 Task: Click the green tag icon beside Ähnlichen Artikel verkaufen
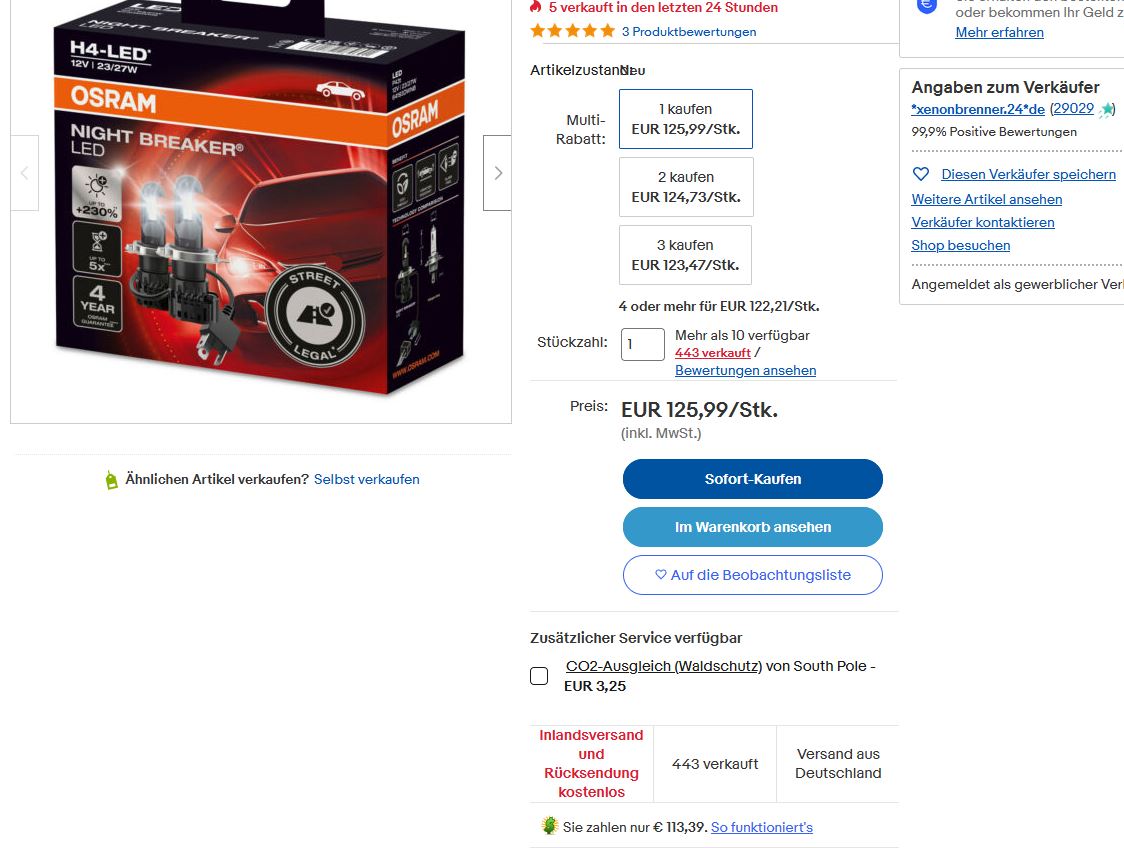click(111, 480)
